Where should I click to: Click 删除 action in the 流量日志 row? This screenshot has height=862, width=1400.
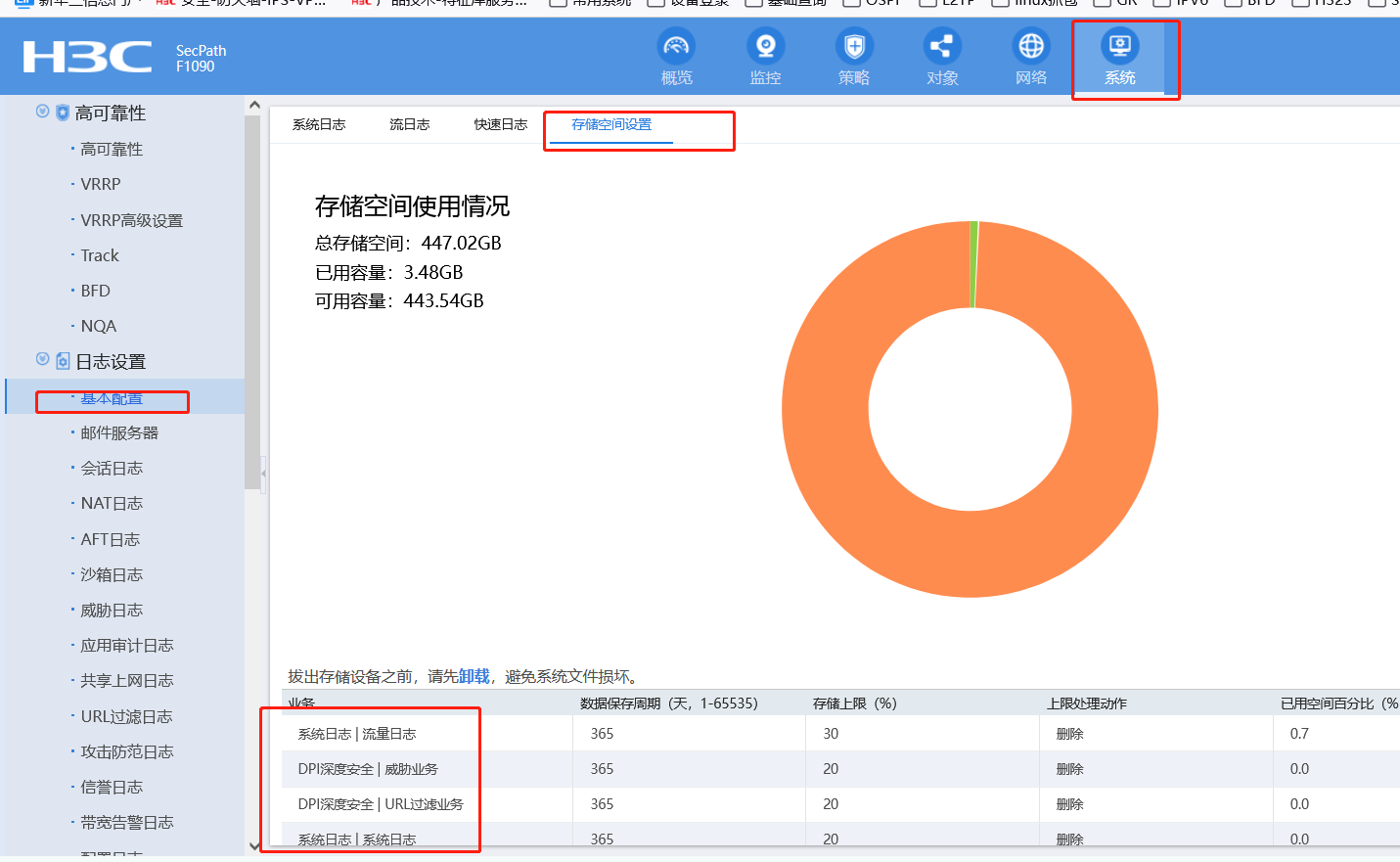tap(1070, 734)
